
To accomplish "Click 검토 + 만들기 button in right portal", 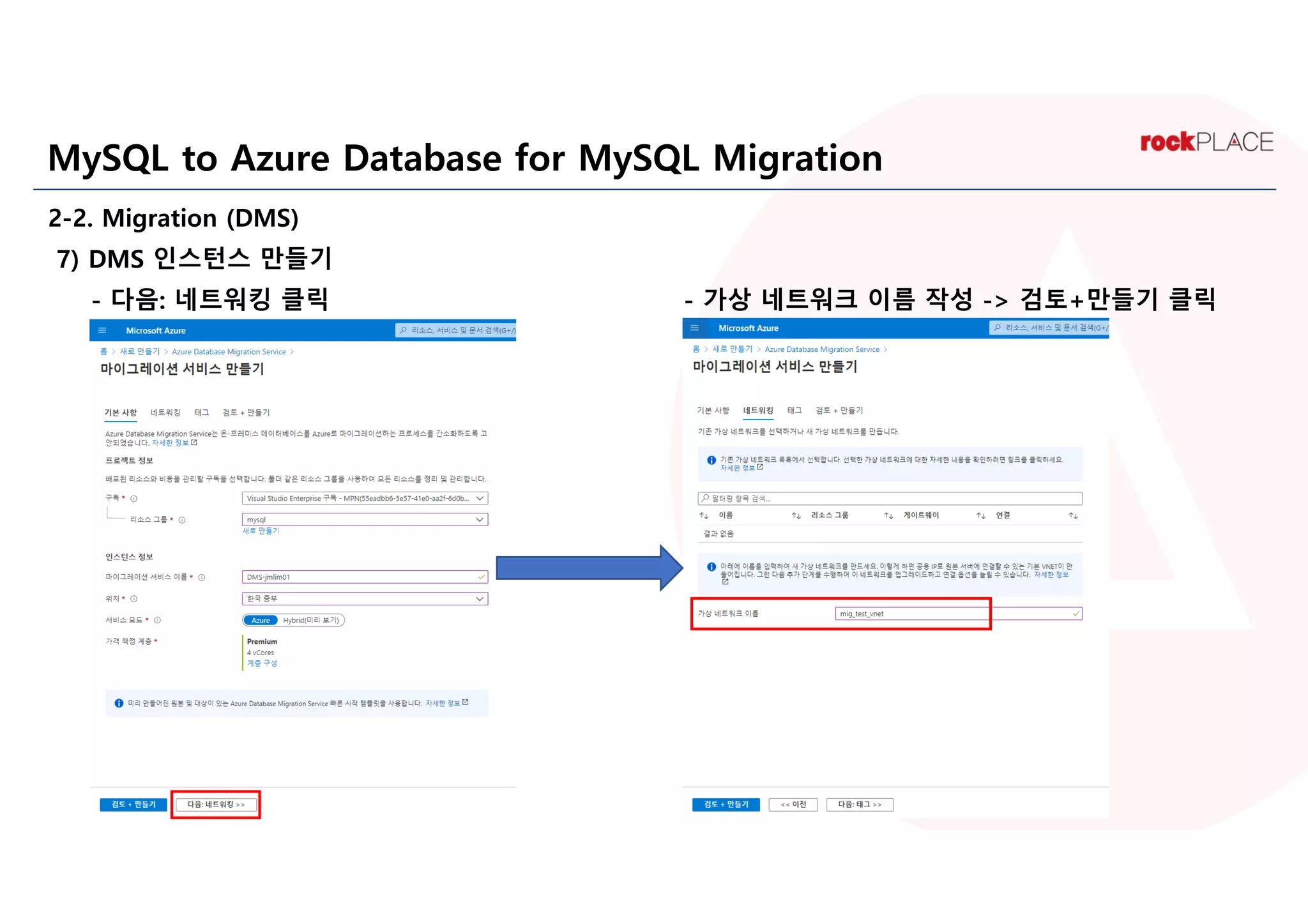I will tap(726, 805).
